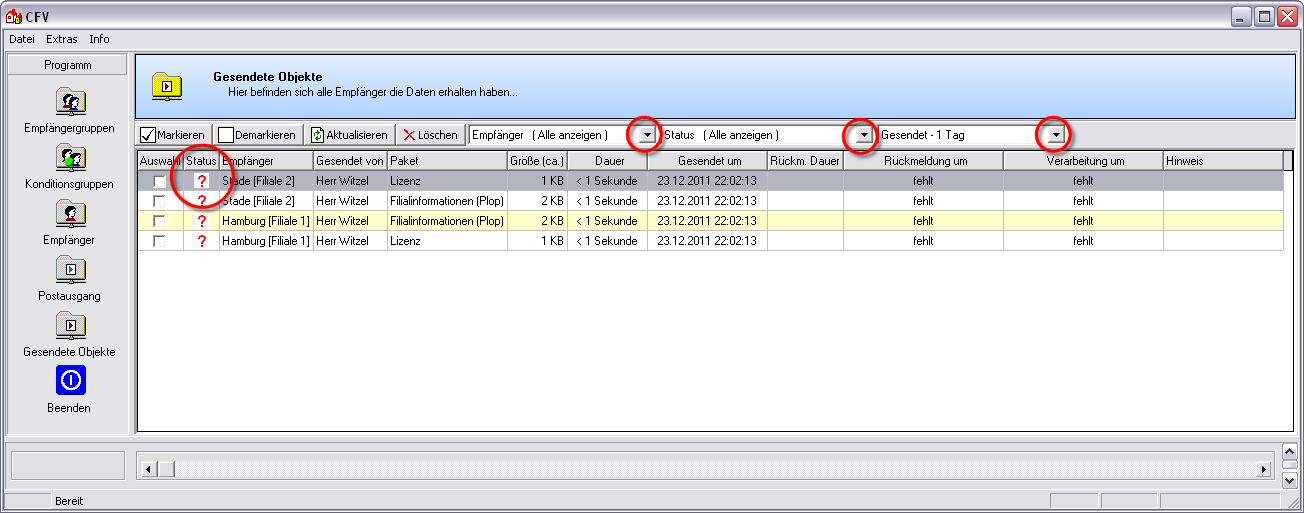1304x513 pixels.
Task: Click red question mark status in first row
Action: [x=201, y=181]
